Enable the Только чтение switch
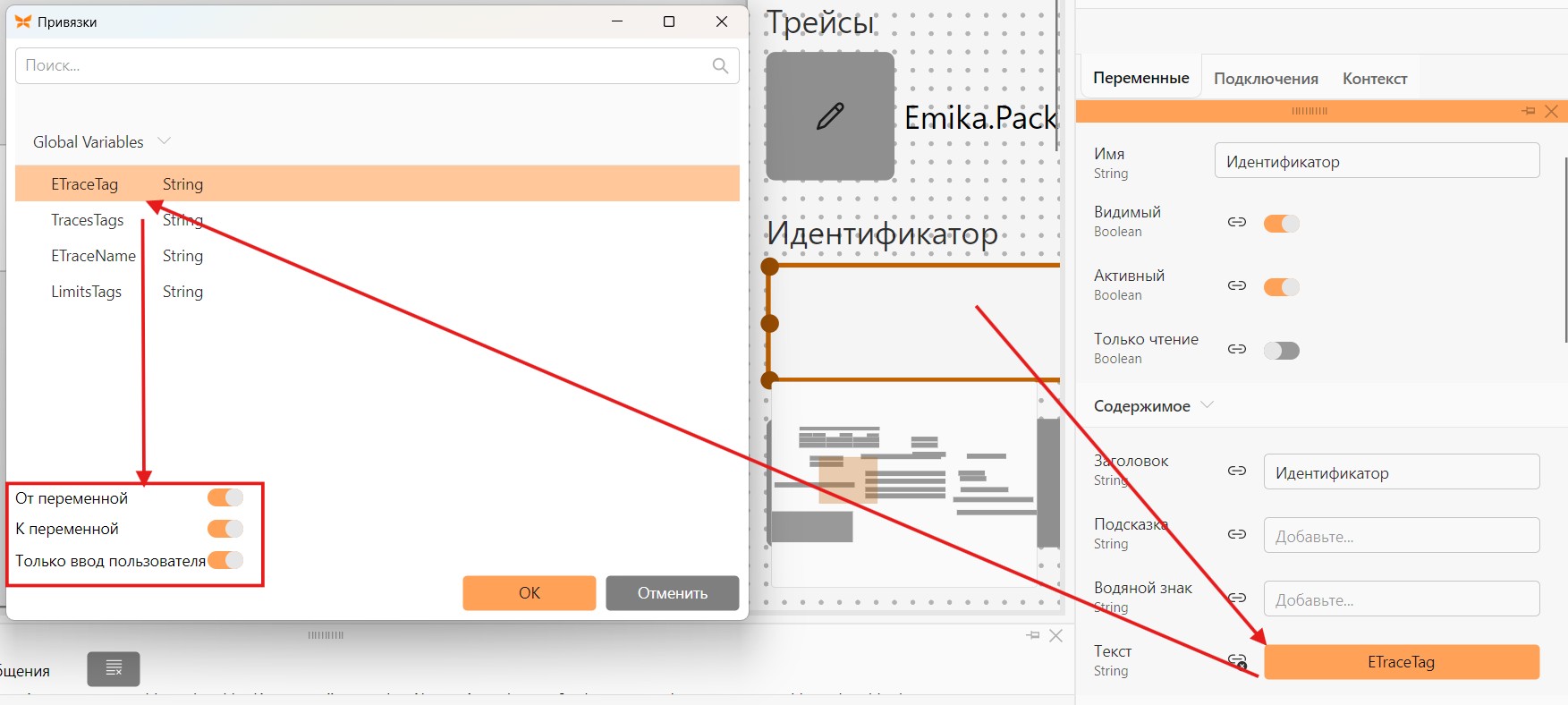 tap(1282, 350)
